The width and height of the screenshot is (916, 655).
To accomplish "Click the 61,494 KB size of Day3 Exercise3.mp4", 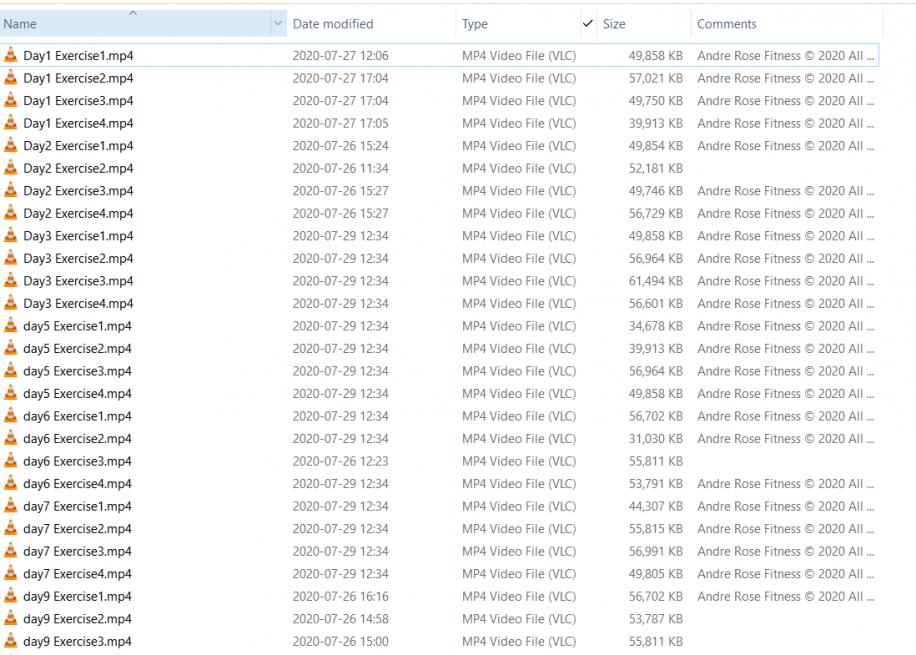I will 656,281.
